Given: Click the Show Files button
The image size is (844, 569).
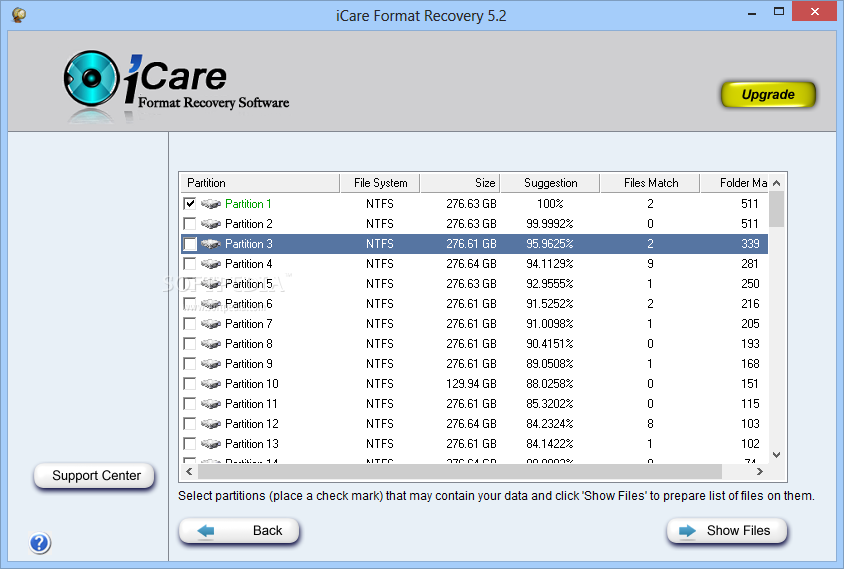Looking at the screenshot, I should click(x=727, y=531).
